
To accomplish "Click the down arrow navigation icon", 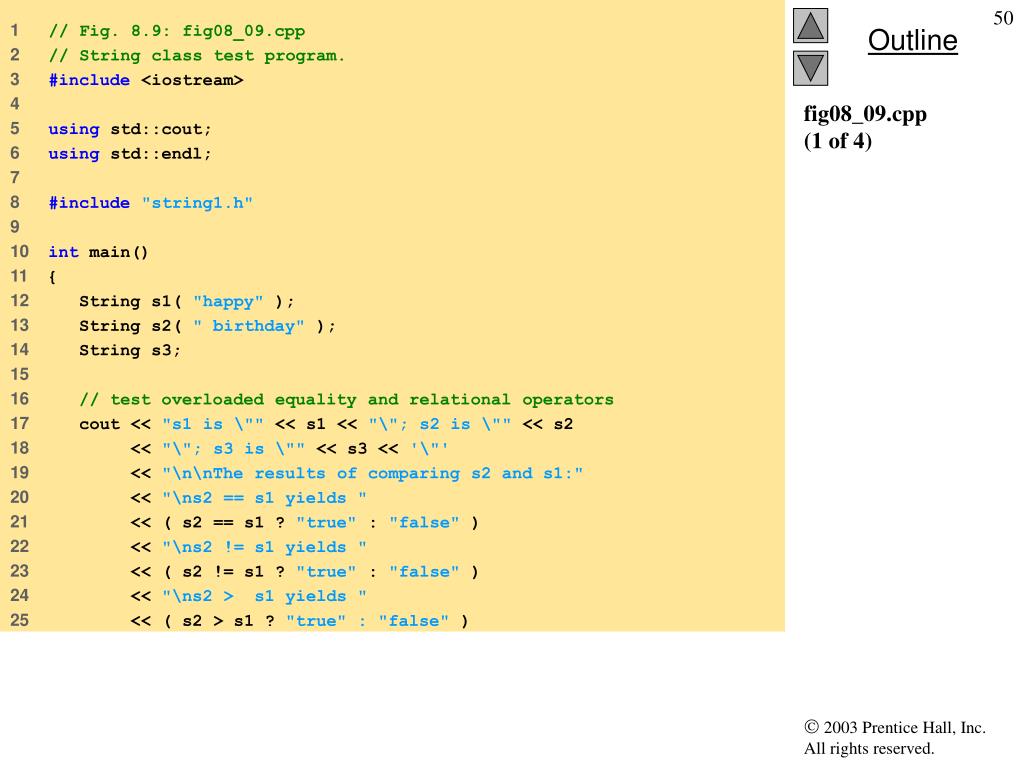I will [810, 68].
